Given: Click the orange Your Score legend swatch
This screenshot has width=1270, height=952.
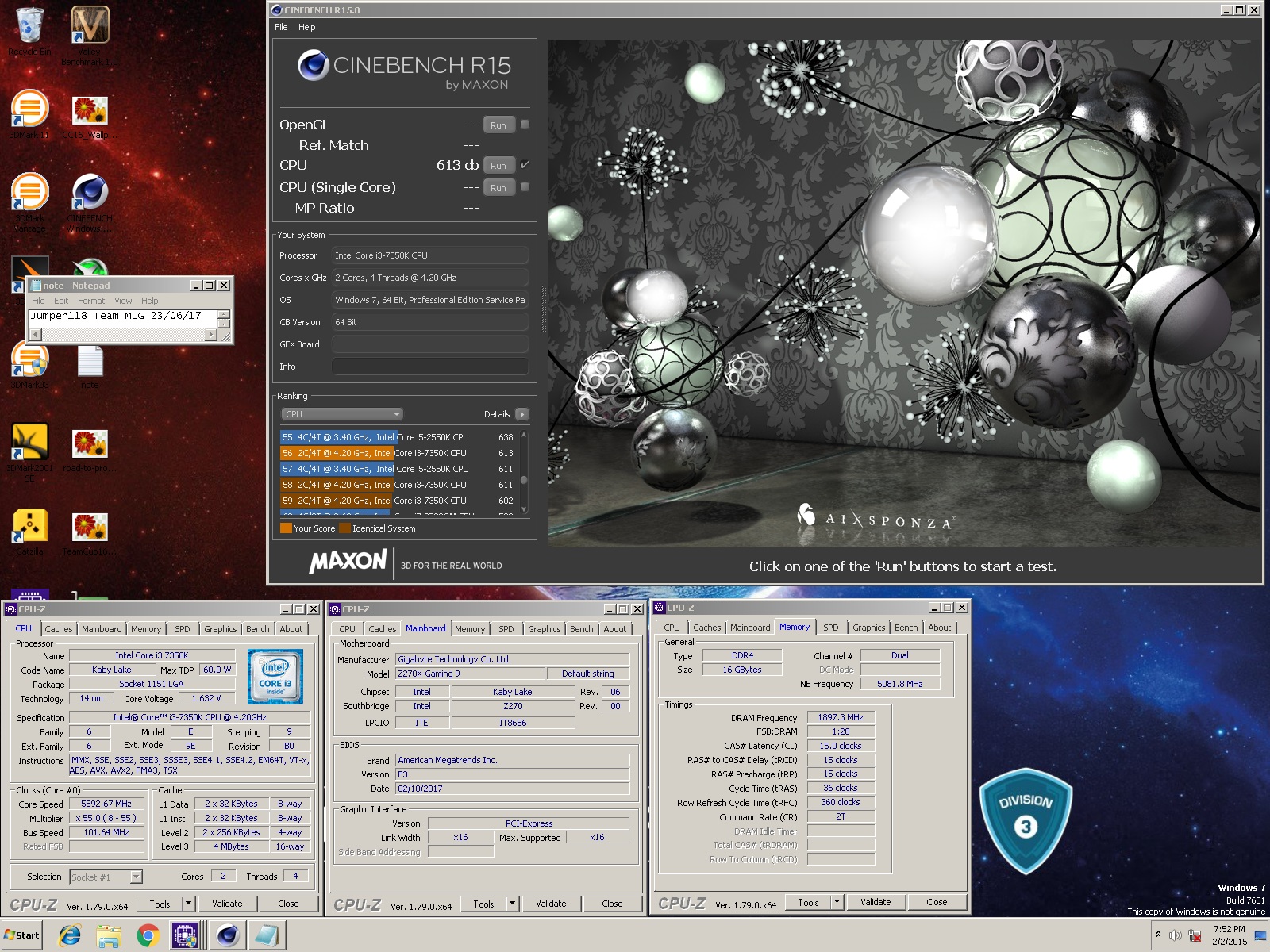Looking at the screenshot, I should 286,528.
